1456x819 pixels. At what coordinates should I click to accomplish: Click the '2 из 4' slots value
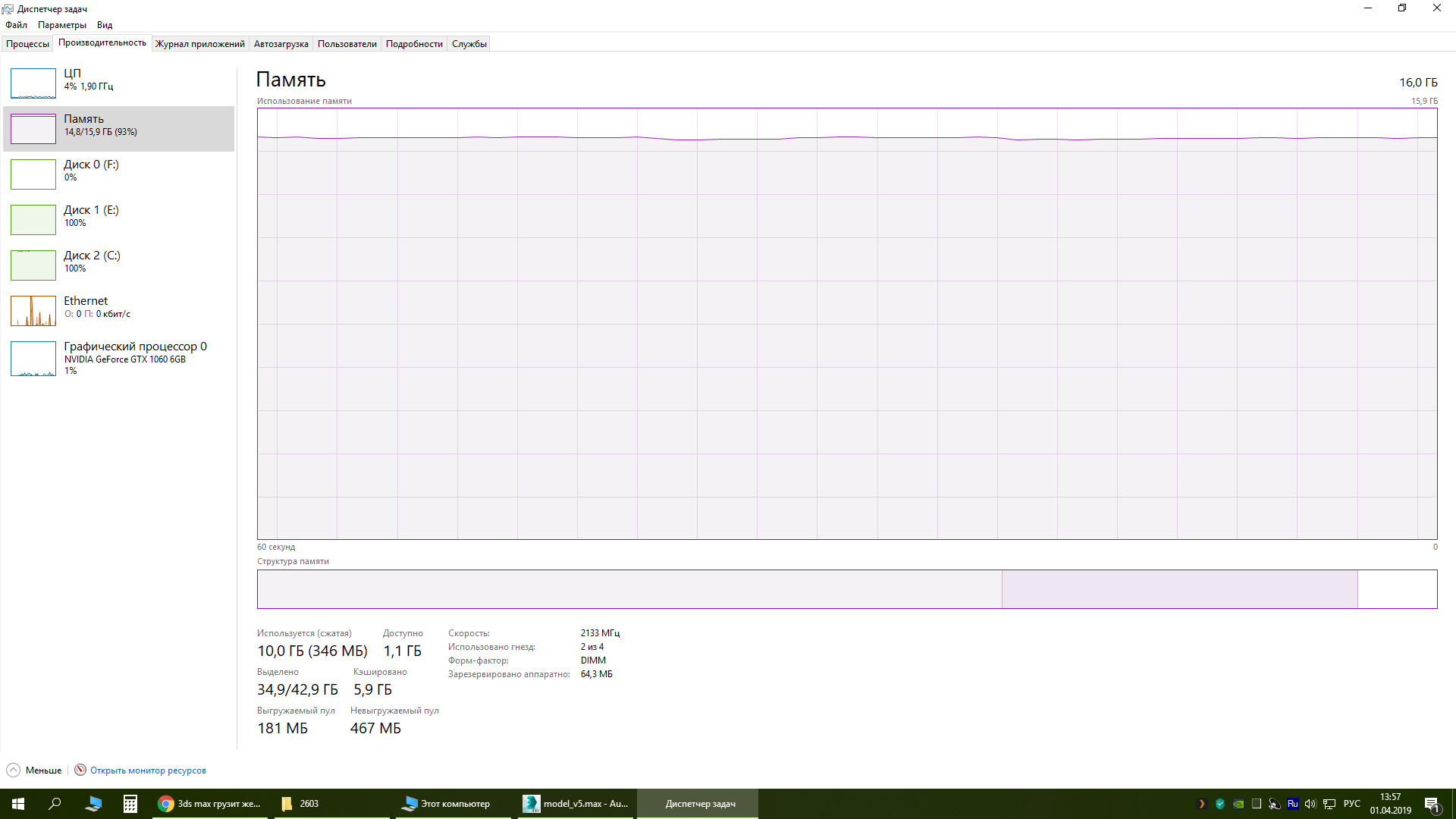(592, 647)
